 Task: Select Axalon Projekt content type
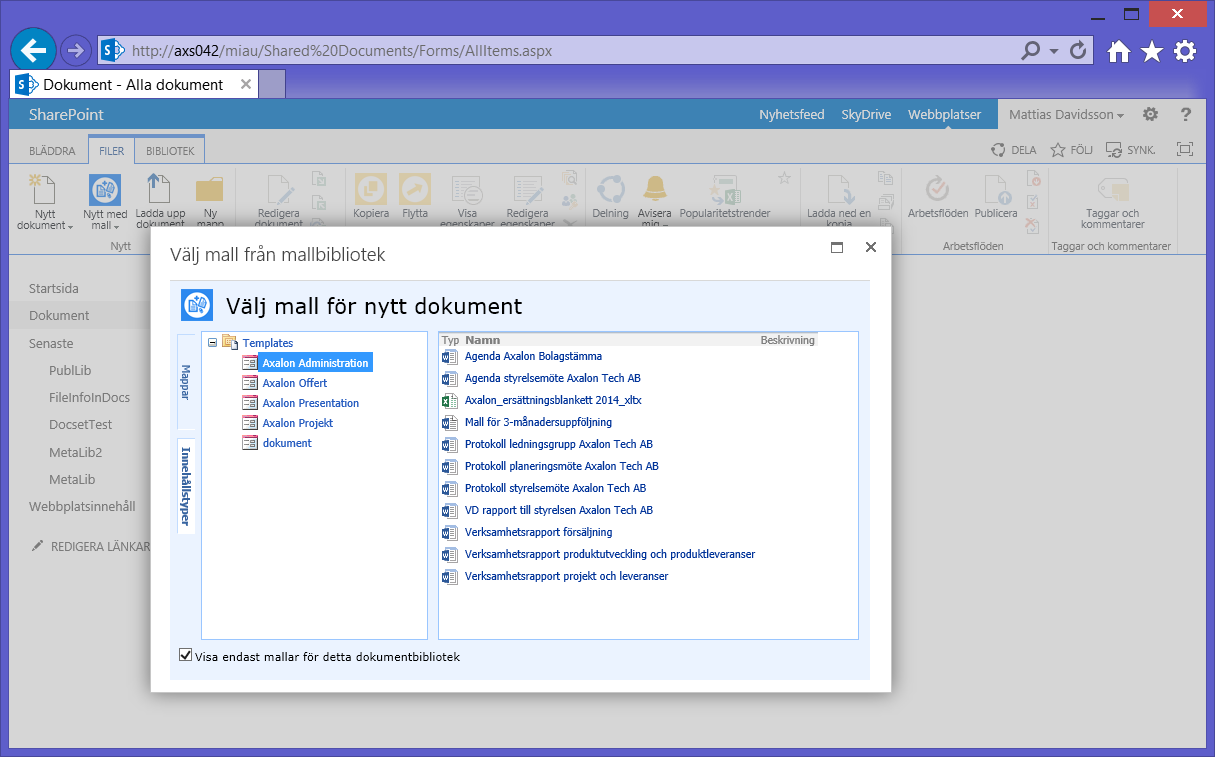(x=298, y=423)
